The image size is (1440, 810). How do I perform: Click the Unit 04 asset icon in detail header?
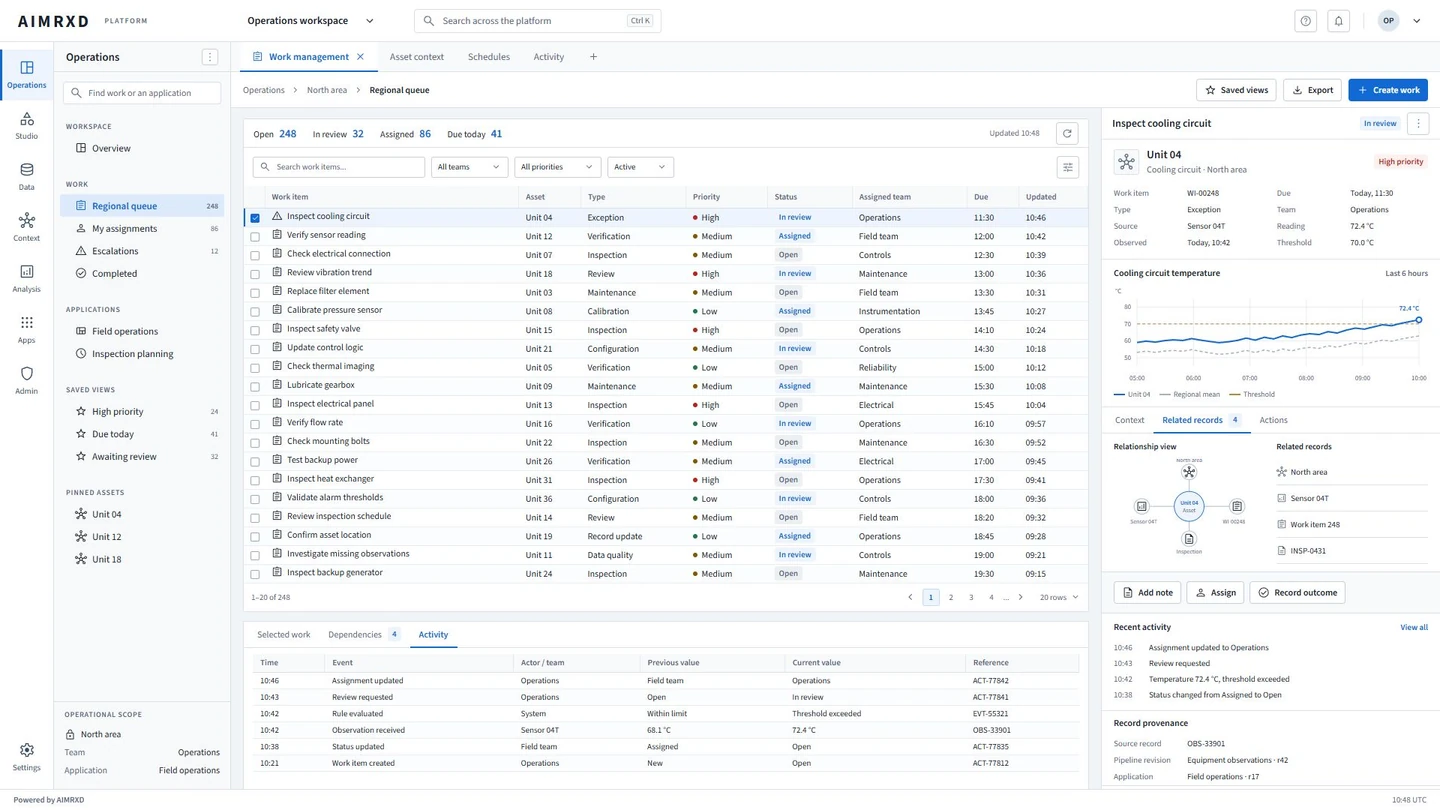click(x=1126, y=161)
